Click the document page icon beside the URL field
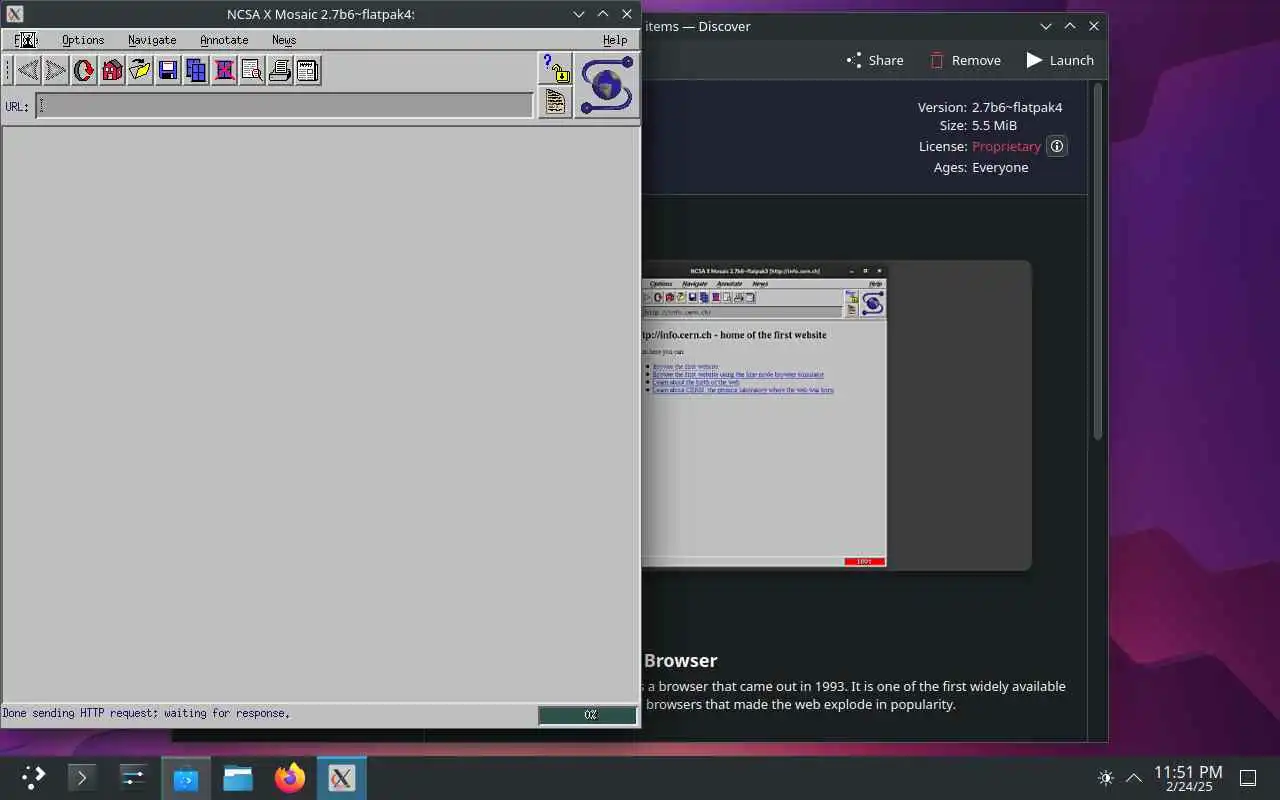The image size is (1280, 800). (555, 102)
